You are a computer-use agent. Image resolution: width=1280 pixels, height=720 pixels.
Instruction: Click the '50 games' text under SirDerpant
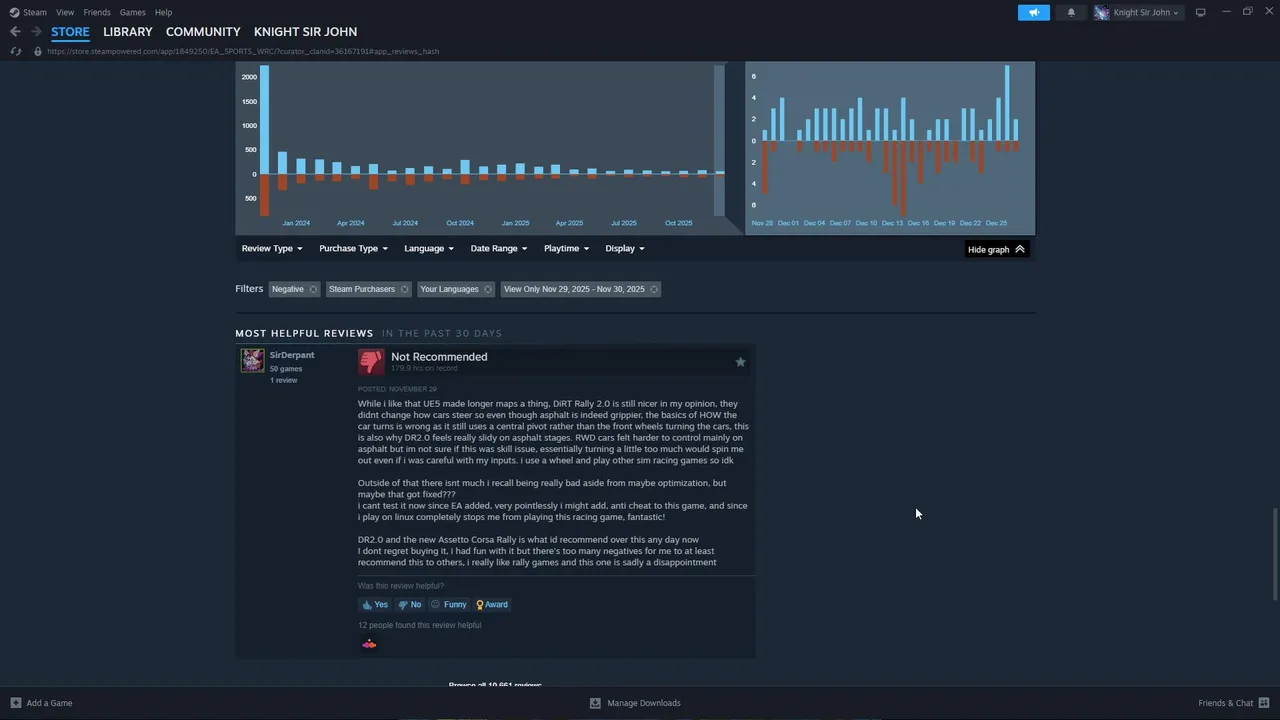pos(286,369)
